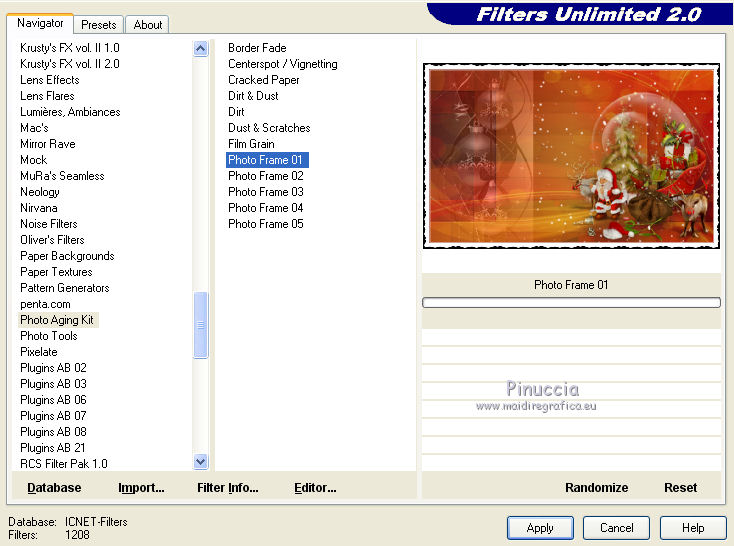Screen dimensions: 734x546
Task: Select Plugins AB 21 category
Action: [x=53, y=448]
